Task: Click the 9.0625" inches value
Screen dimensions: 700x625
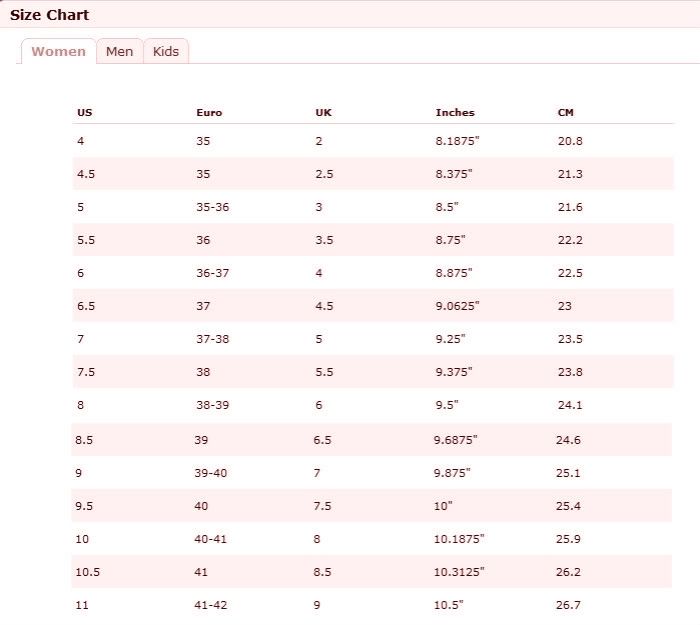Action: point(458,306)
